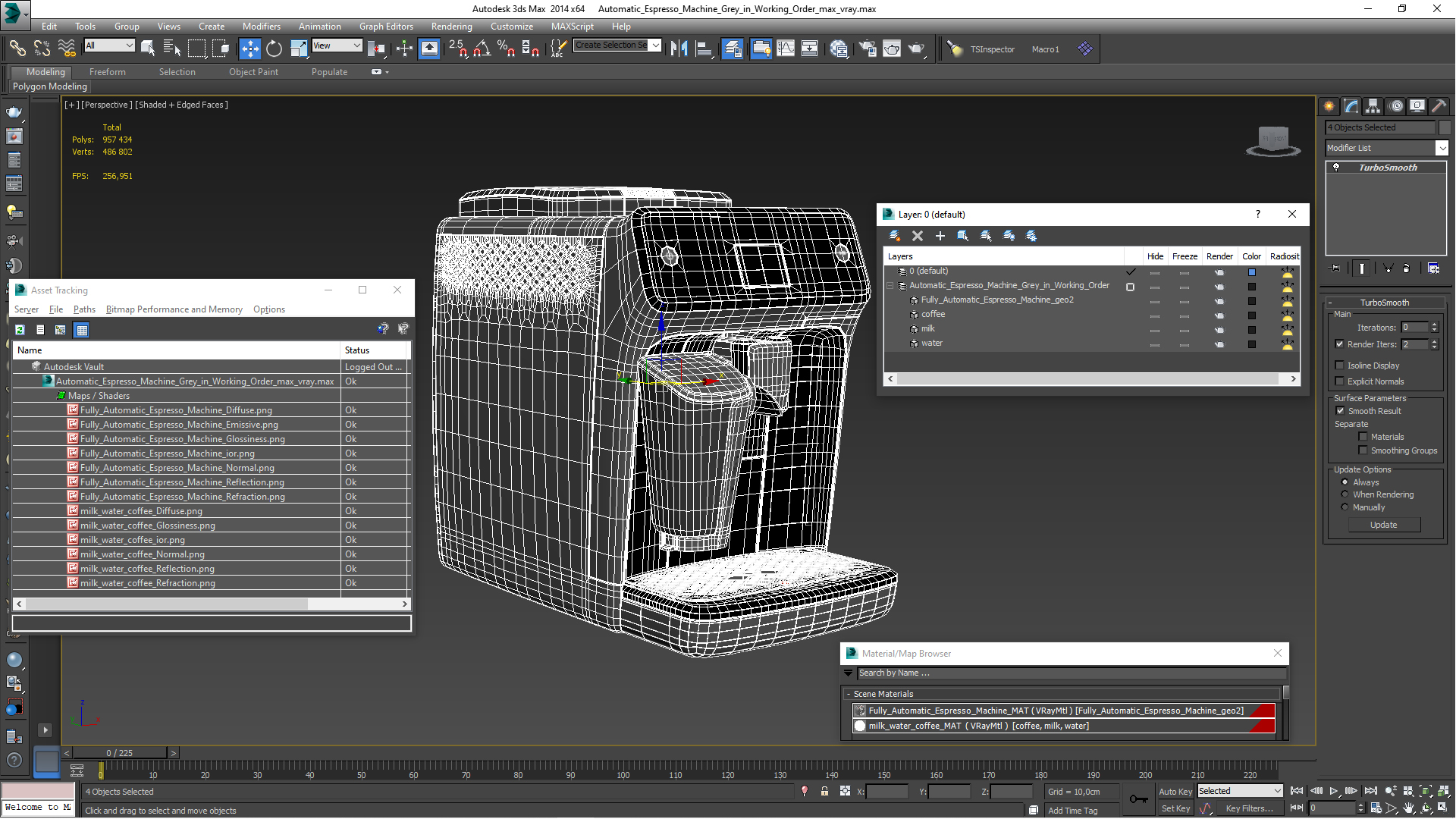The width and height of the screenshot is (1456, 819).
Task: Click the time slider 0 / 225
Action: (120, 753)
